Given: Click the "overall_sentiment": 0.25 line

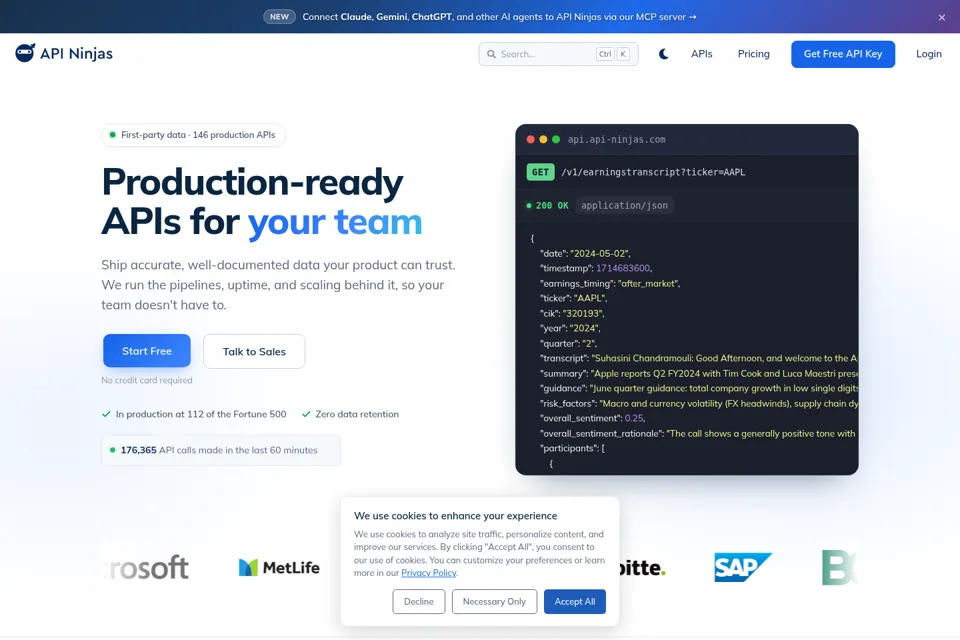Looking at the screenshot, I should pos(592,418).
